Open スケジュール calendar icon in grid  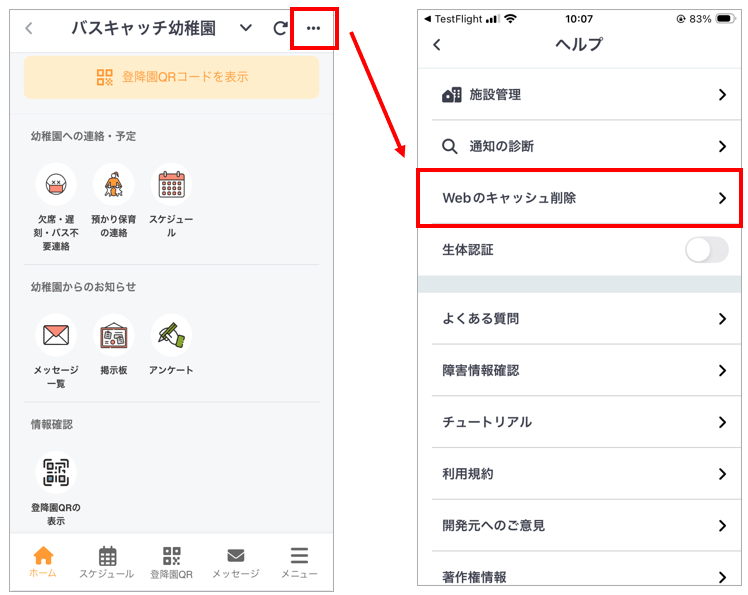[171, 184]
